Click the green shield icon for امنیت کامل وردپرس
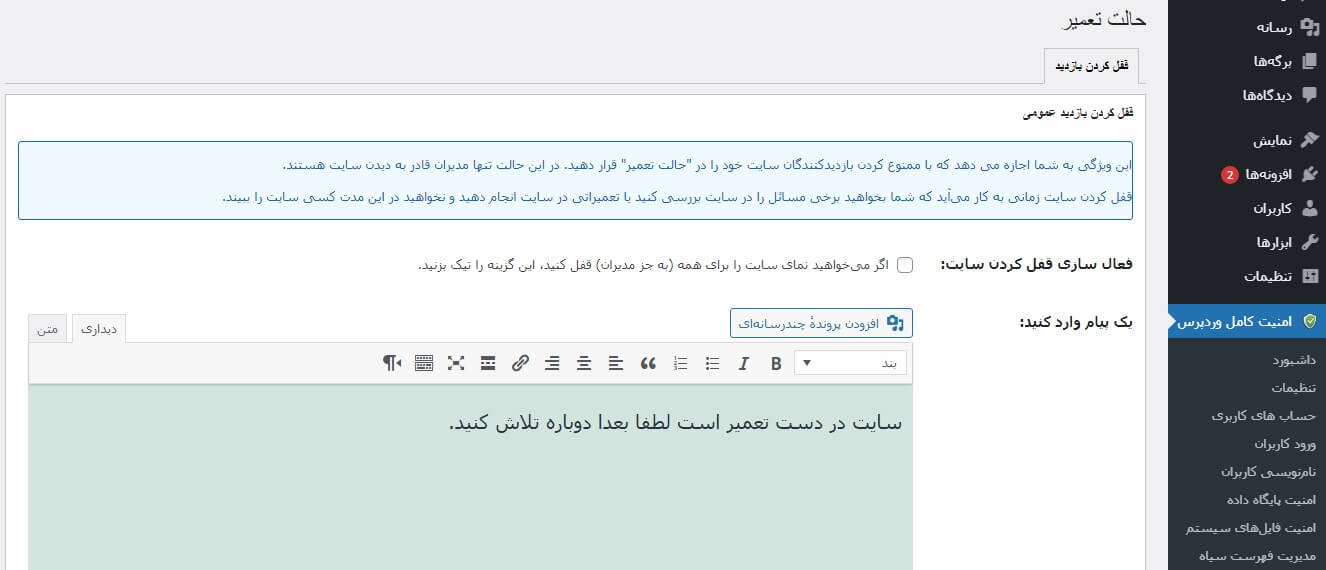The image size is (1326, 570). coord(1309,322)
